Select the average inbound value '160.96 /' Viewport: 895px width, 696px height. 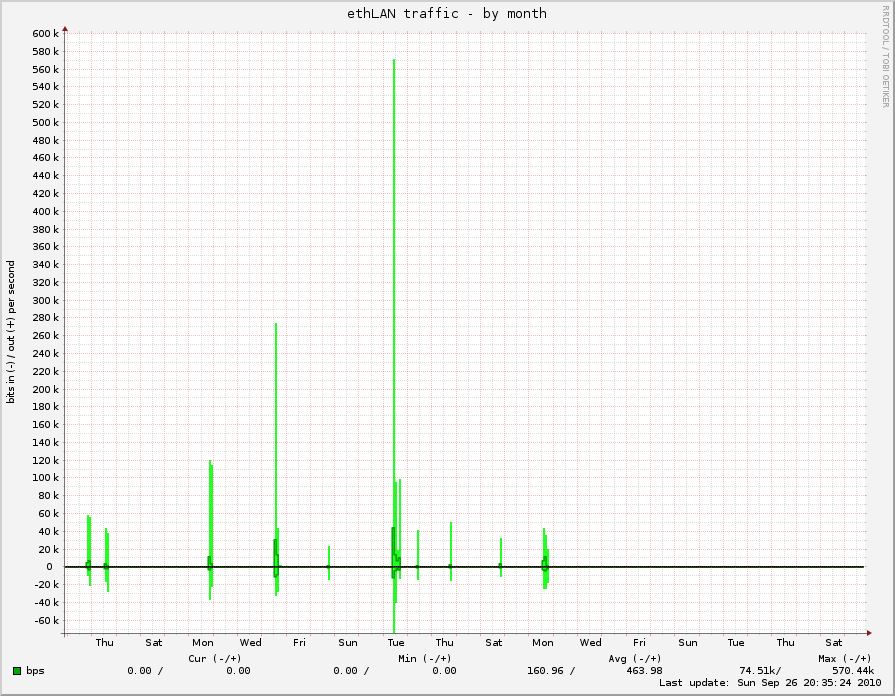click(x=551, y=671)
